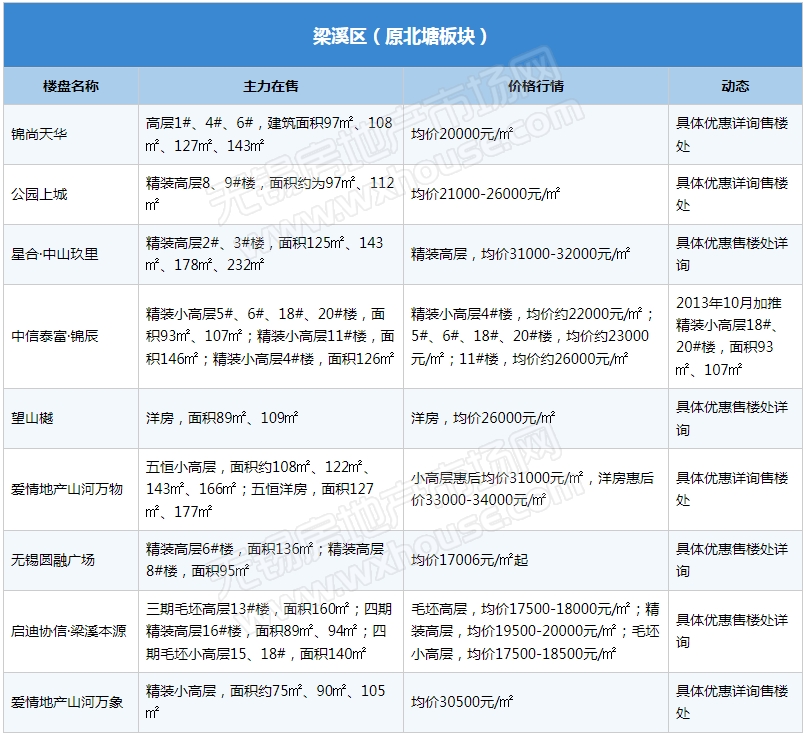Select the 山河万象 price "均价30500元/㎡"
Viewport: 806px width, 738px height.
click(462, 702)
